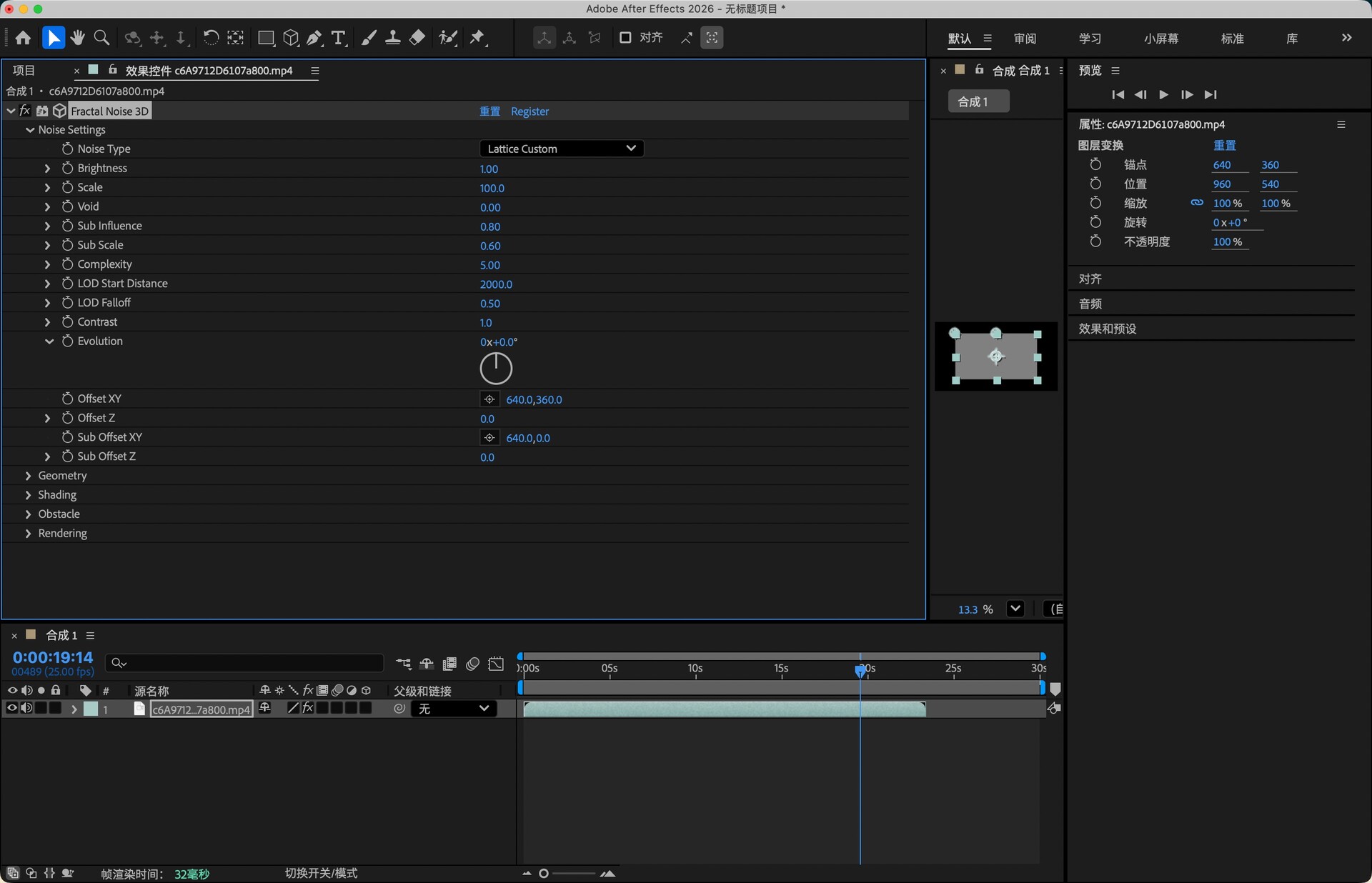
Task: Toggle the layer's fx effects switch
Action: click(308, 708)
